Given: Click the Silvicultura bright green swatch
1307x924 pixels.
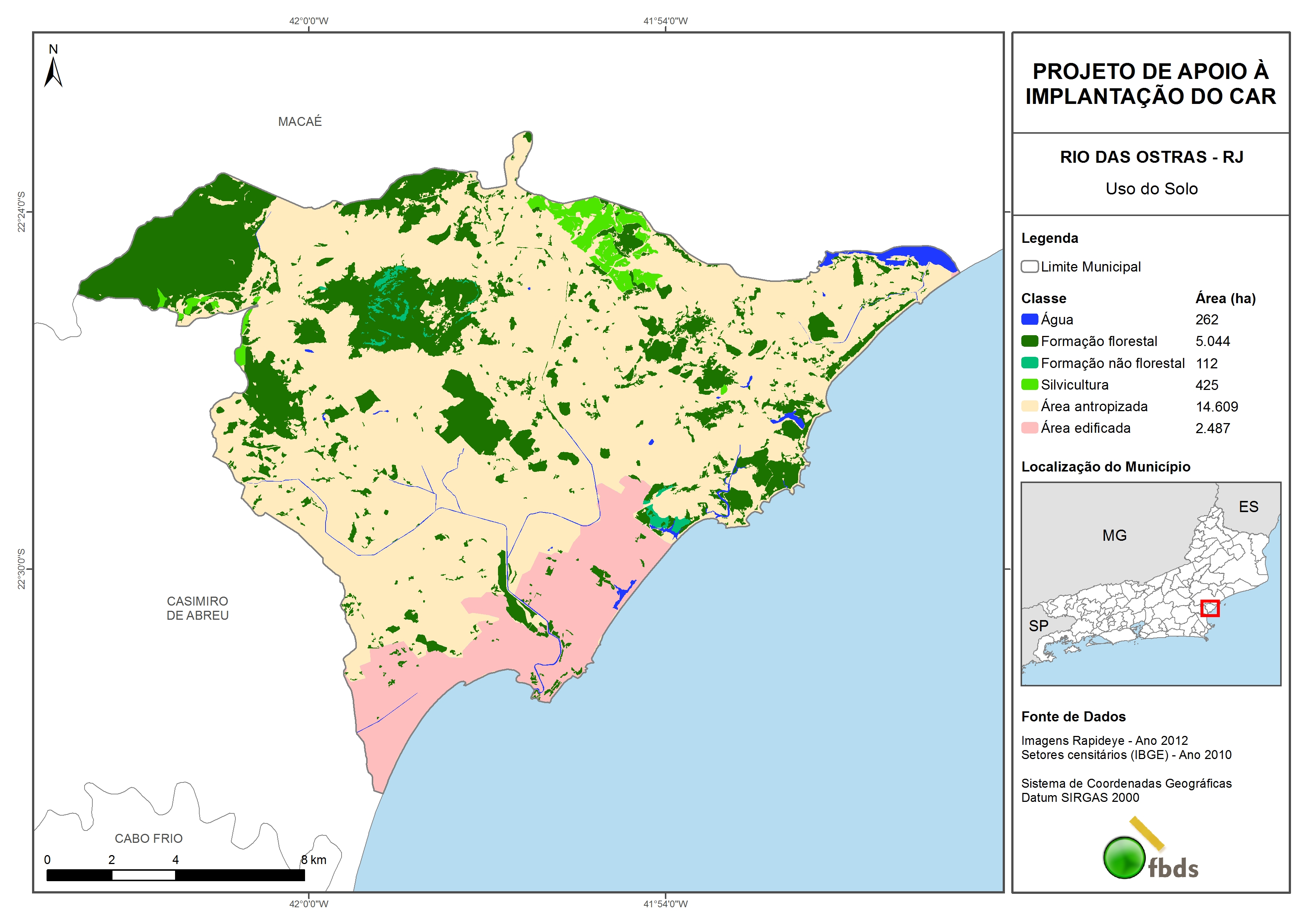Looking at the screenshot, I should click(1029, 384).
